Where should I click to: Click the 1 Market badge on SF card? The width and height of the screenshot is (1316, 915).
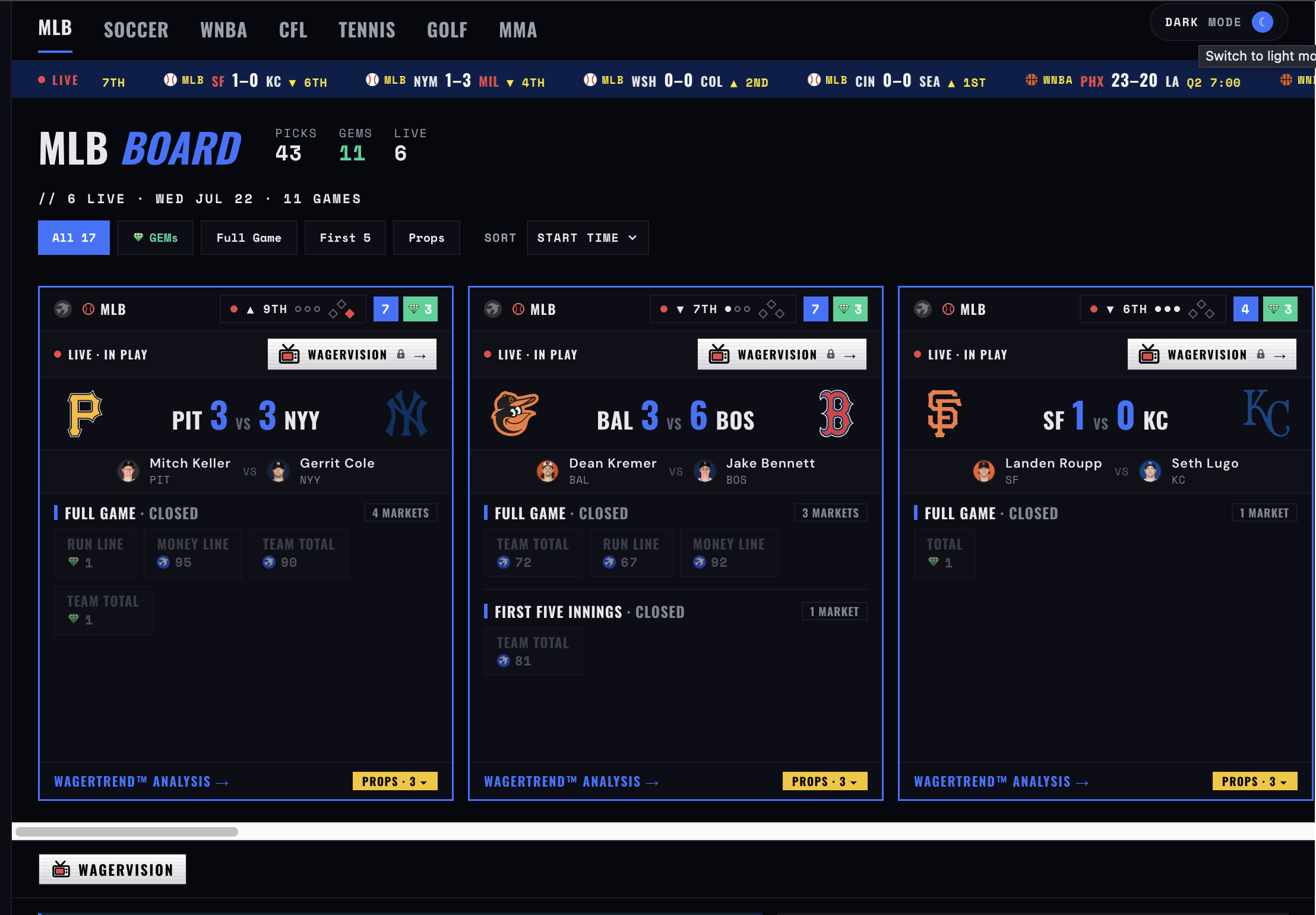tap(1264, 513)
